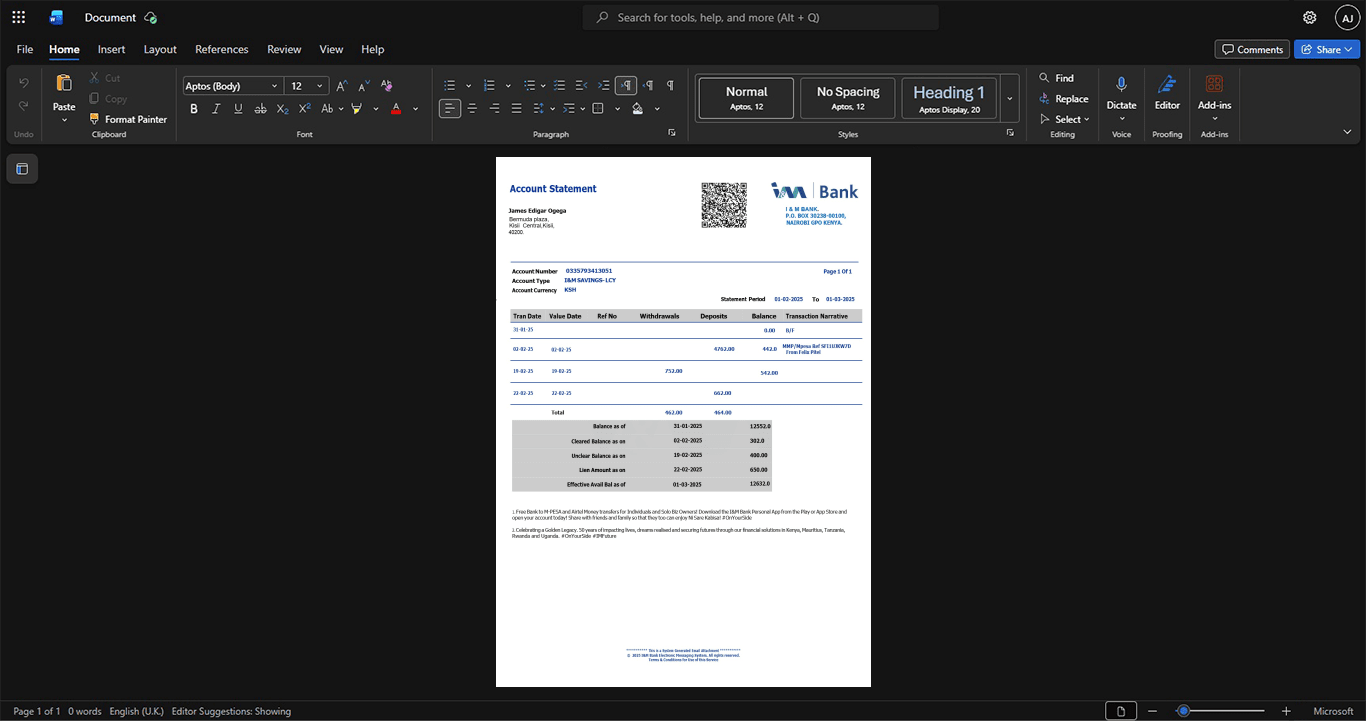1366x721 pixels.
Task: Switch to the References tab
Action: (x=222, y=49)
